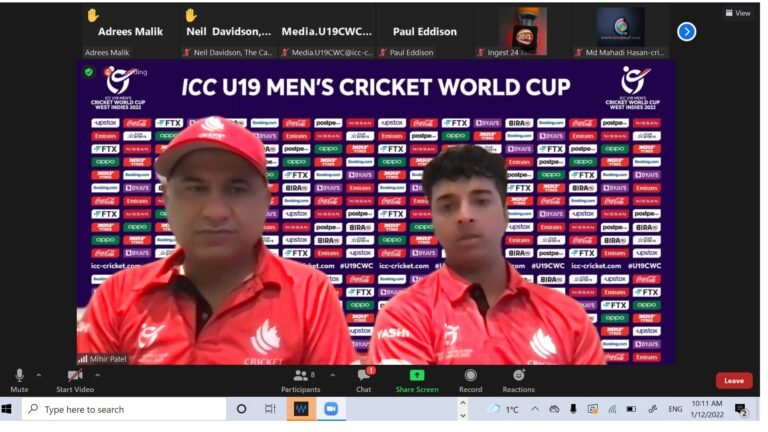Click the raised hand on Neil Davidson
The height and width of the screenshot is (432, 768).
[x=191, y=16]
